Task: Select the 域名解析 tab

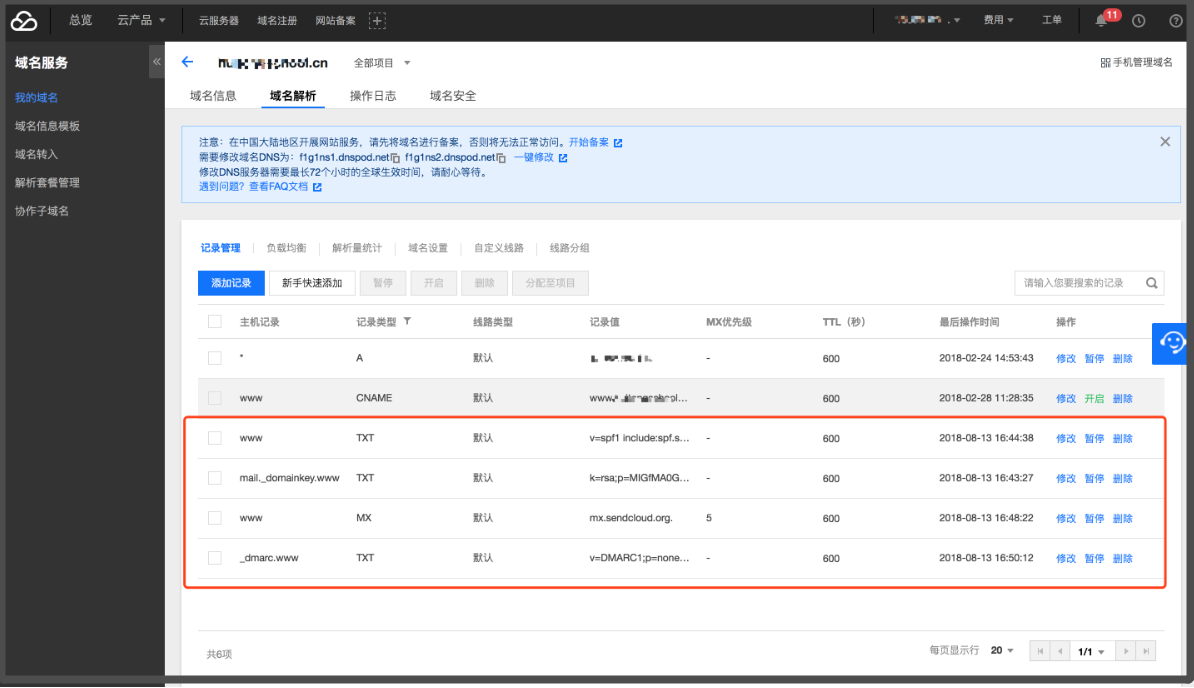Action: click(293, 96)
